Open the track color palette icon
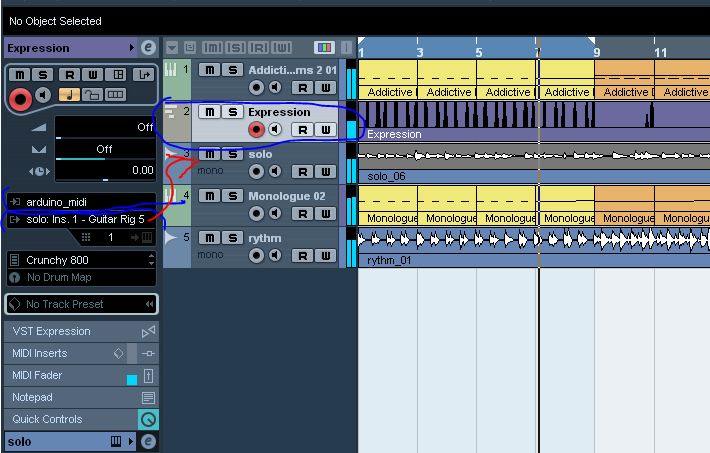 click(x=324, y=47)
